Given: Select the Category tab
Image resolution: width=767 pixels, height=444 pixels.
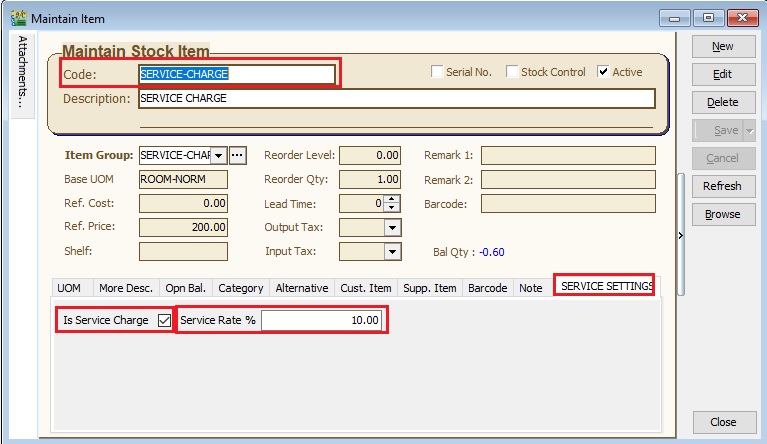Looking at the screenshot, I should (x=240, y=288).
